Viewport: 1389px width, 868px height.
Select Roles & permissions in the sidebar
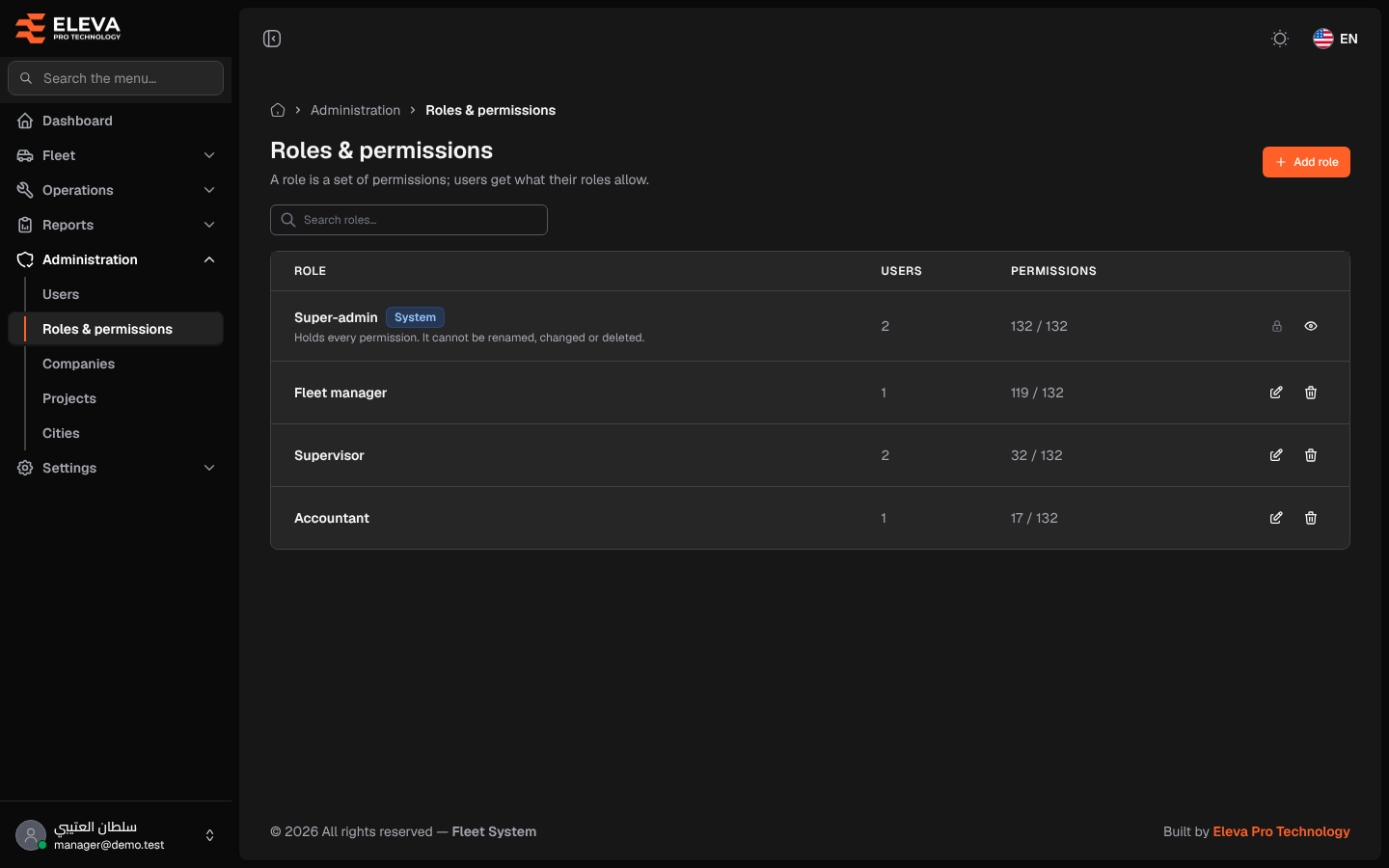pyautogui.click(x=116, y=329)
